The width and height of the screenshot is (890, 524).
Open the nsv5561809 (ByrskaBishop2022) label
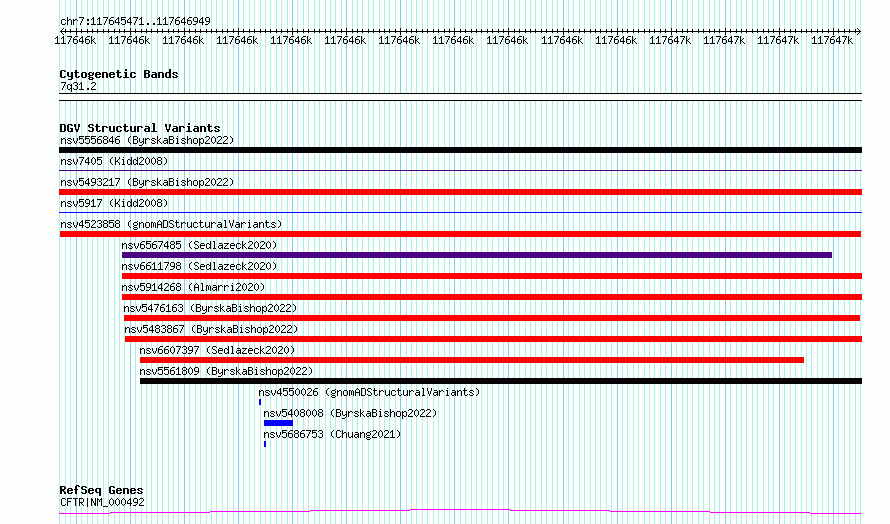(x=226, y=371)
